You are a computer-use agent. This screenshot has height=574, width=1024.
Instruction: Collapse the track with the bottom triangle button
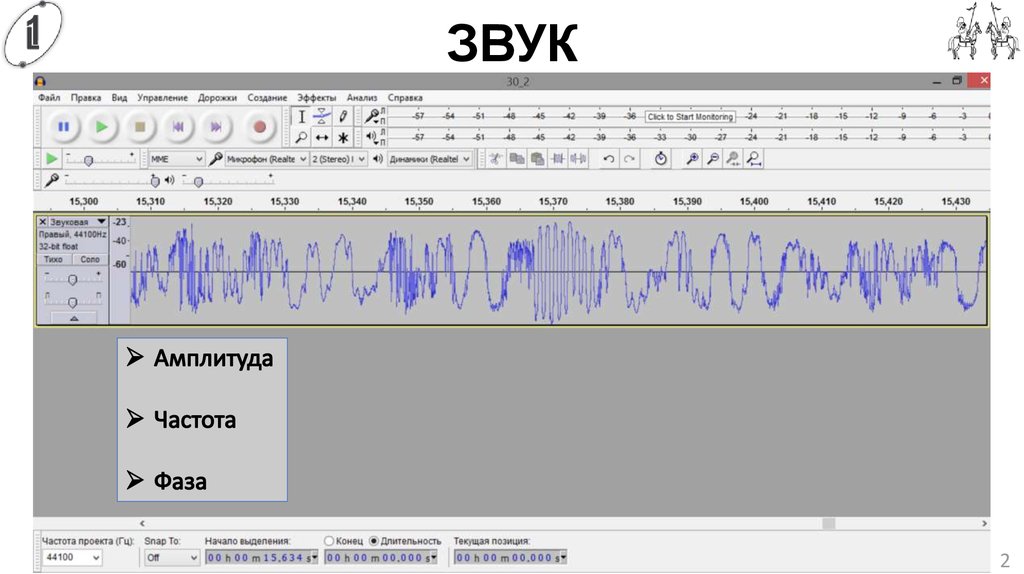click(74, 318)
